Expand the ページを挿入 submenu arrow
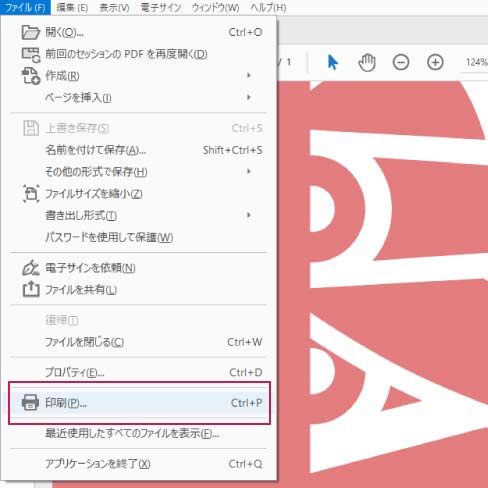 (249, 97)
